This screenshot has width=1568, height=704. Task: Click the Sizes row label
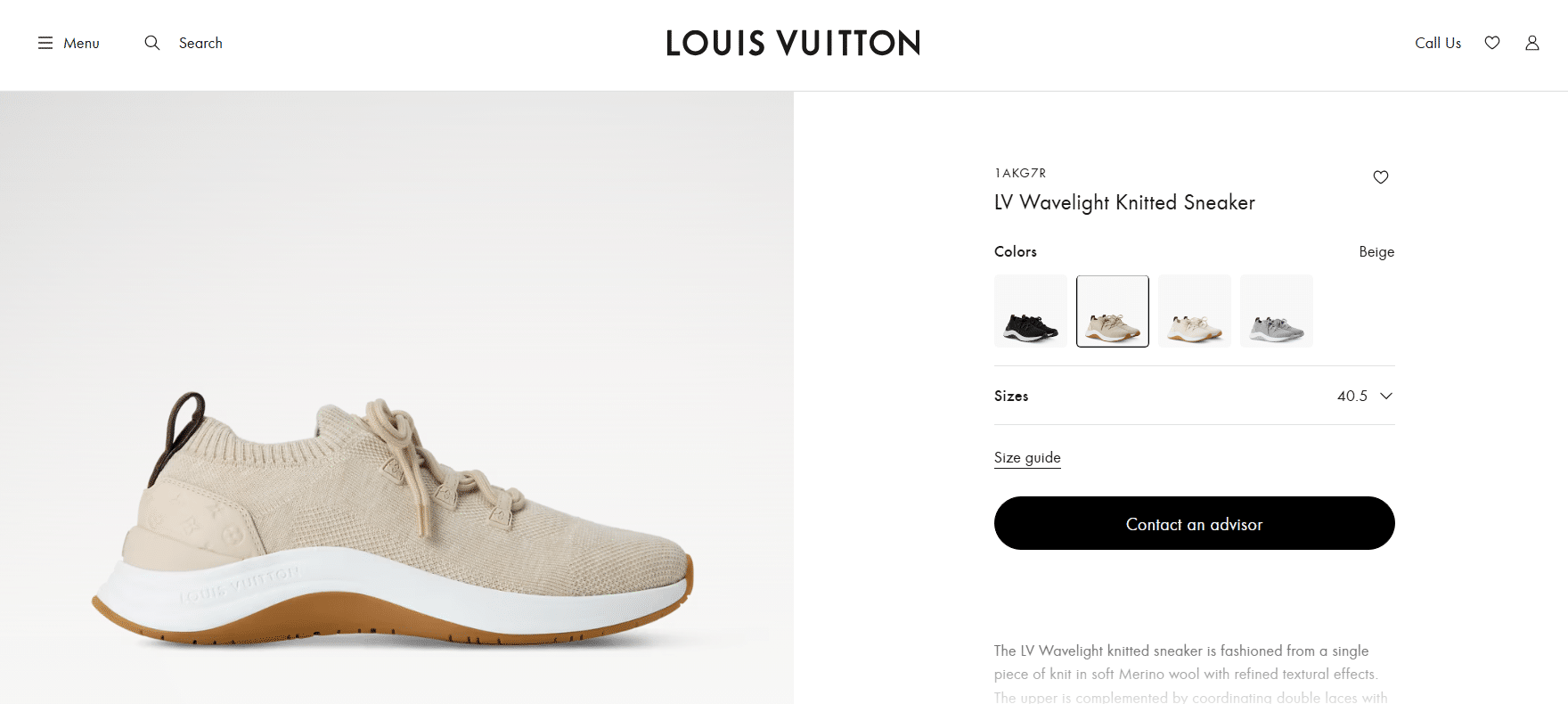[x=1011, y=396]
